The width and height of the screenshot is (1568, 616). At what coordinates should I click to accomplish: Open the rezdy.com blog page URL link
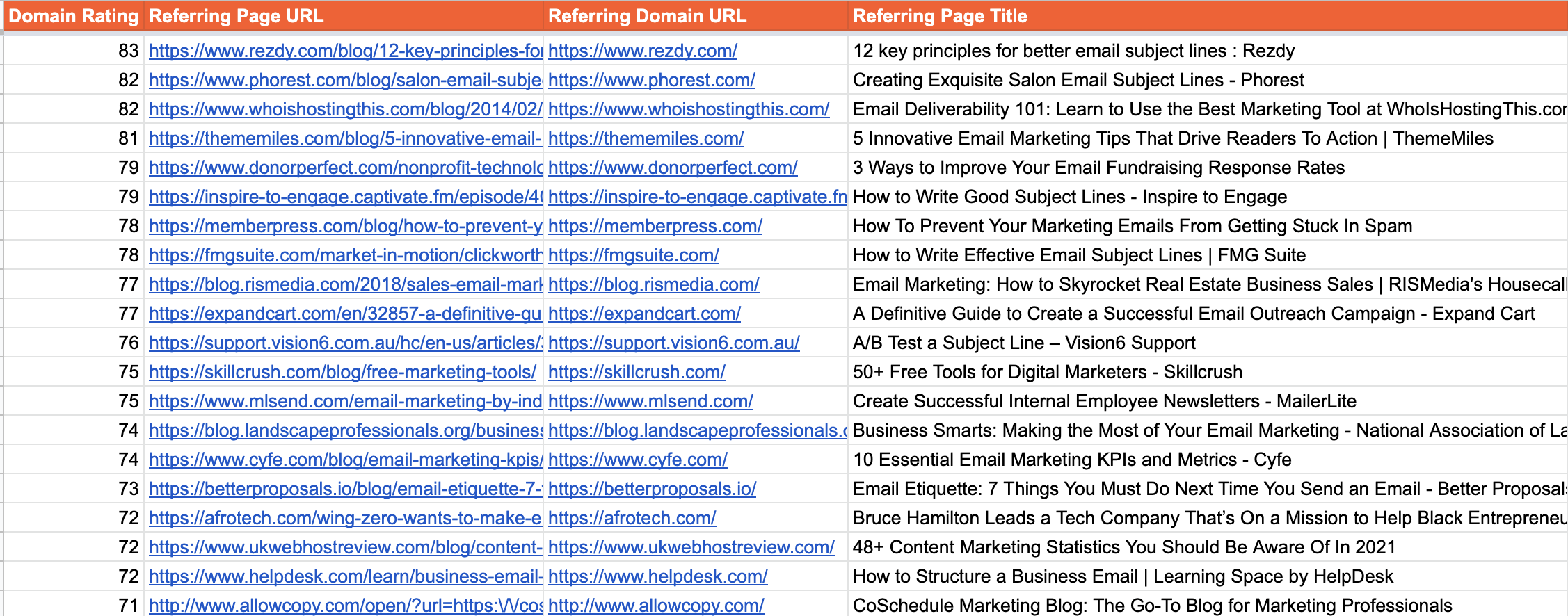345,51
